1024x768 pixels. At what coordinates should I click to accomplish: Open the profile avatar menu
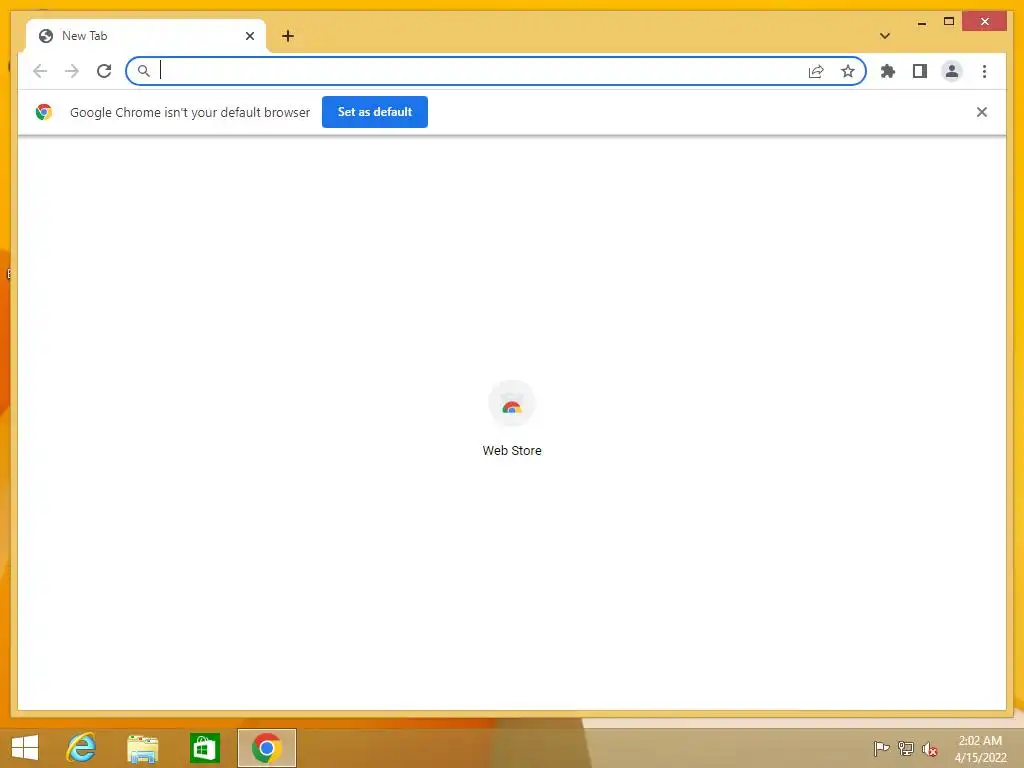952,71
